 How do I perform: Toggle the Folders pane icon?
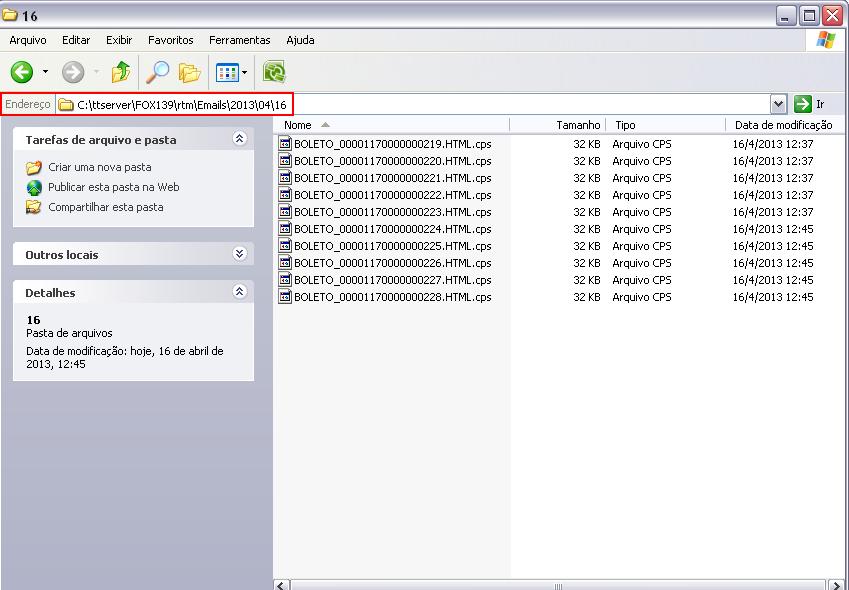189,72
